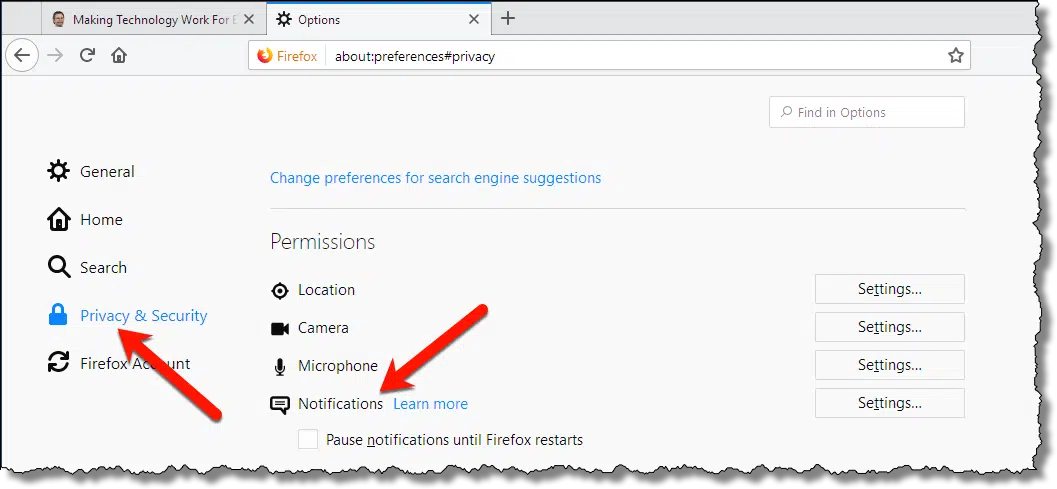Select Privacy & Security category
The image size is (1057, 489).
127,316
